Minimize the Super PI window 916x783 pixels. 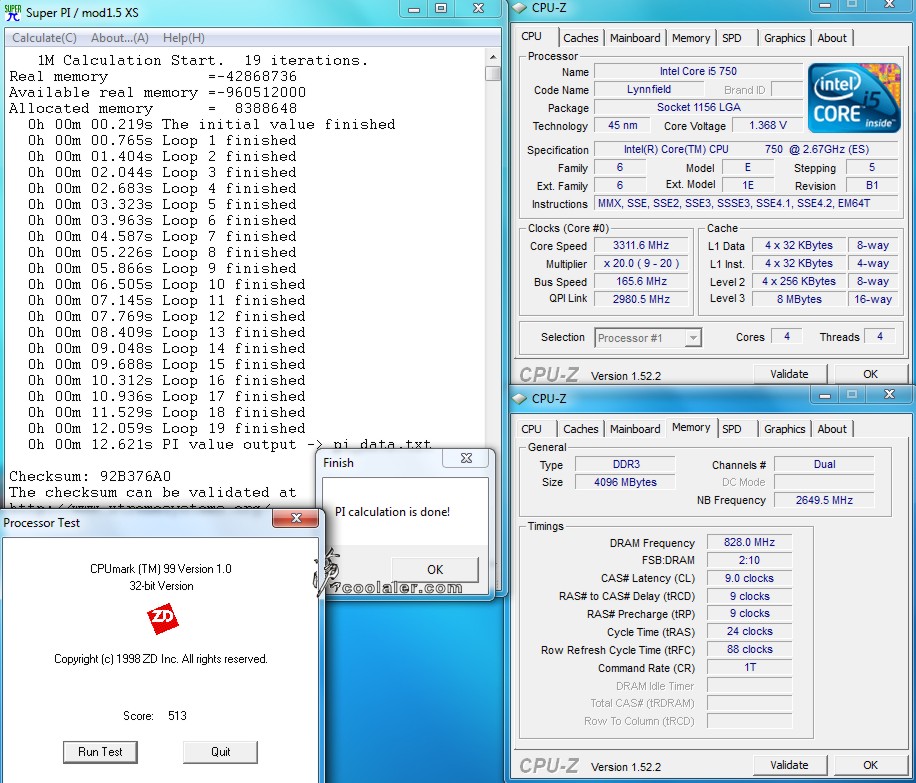point(414,9)
